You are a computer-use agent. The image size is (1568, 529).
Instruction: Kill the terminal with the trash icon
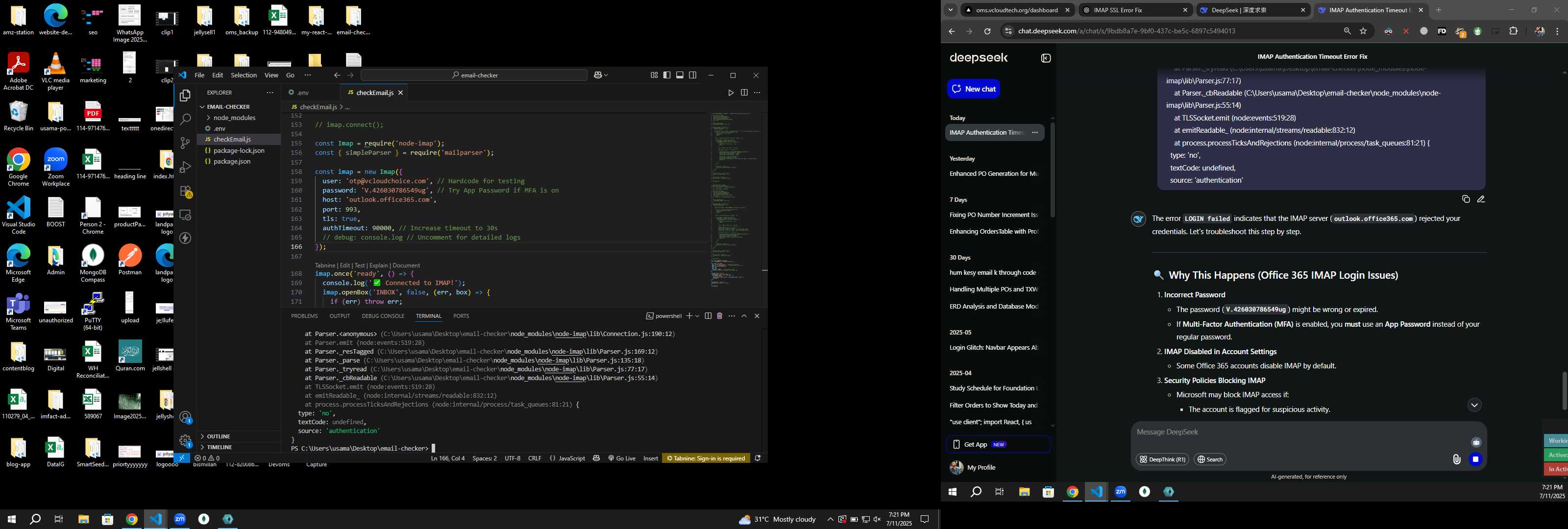pos(719,316)
